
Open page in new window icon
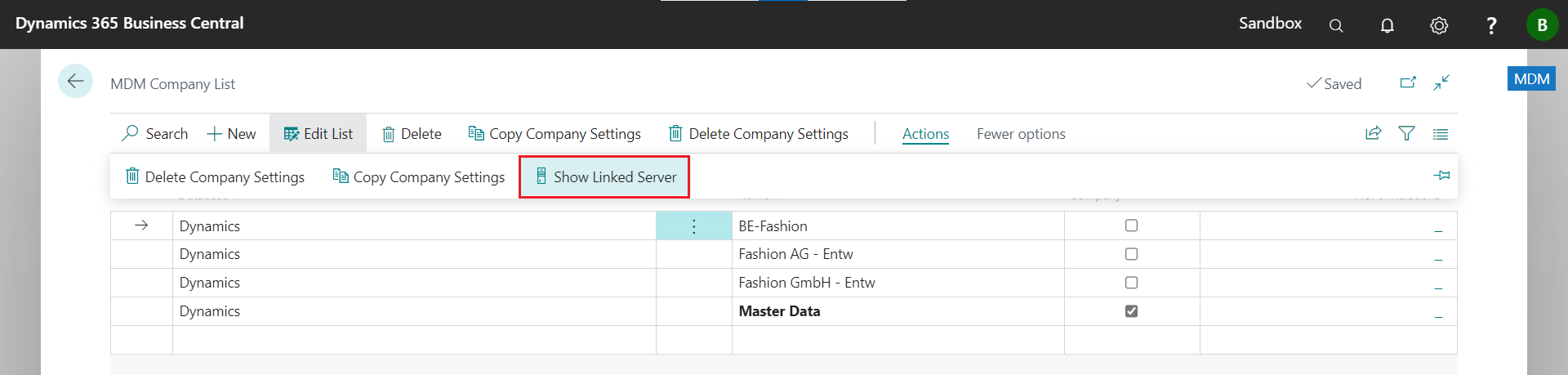(1408, 83)
